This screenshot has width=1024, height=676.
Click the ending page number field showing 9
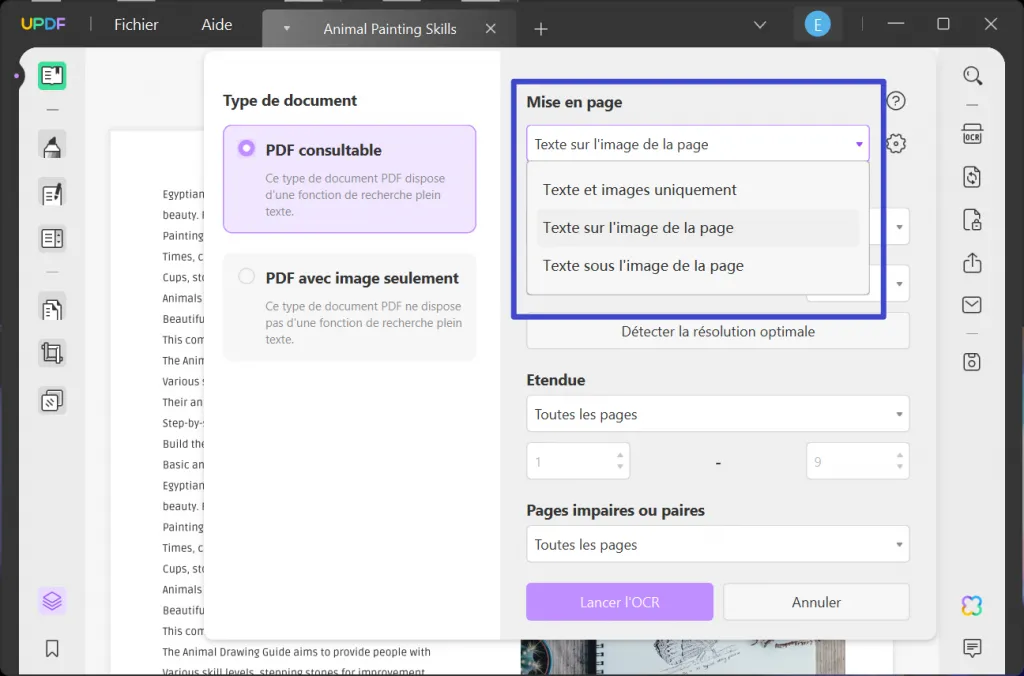[x=857, y=460]
